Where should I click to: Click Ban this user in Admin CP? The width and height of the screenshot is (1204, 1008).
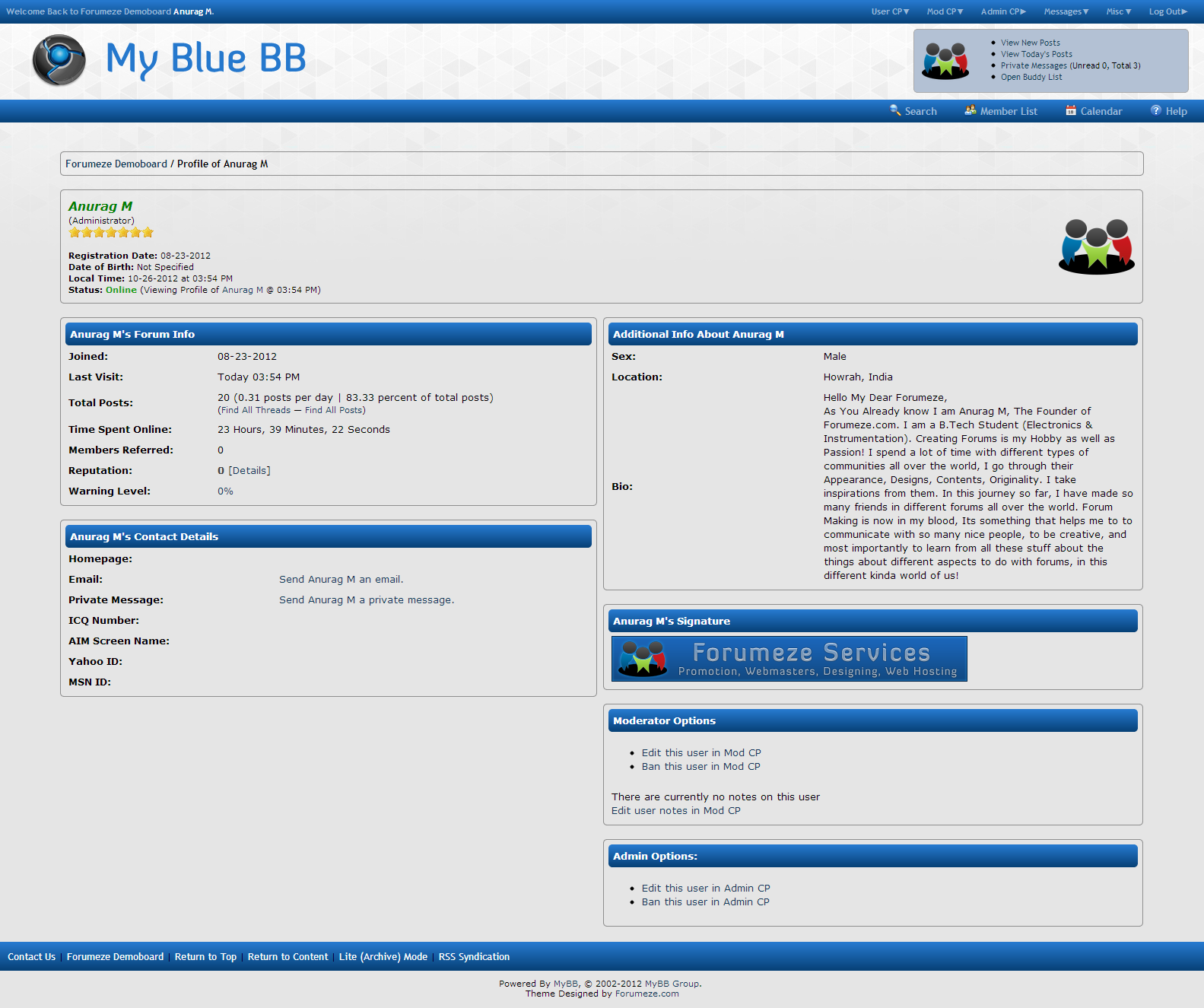tap(706, 902)
